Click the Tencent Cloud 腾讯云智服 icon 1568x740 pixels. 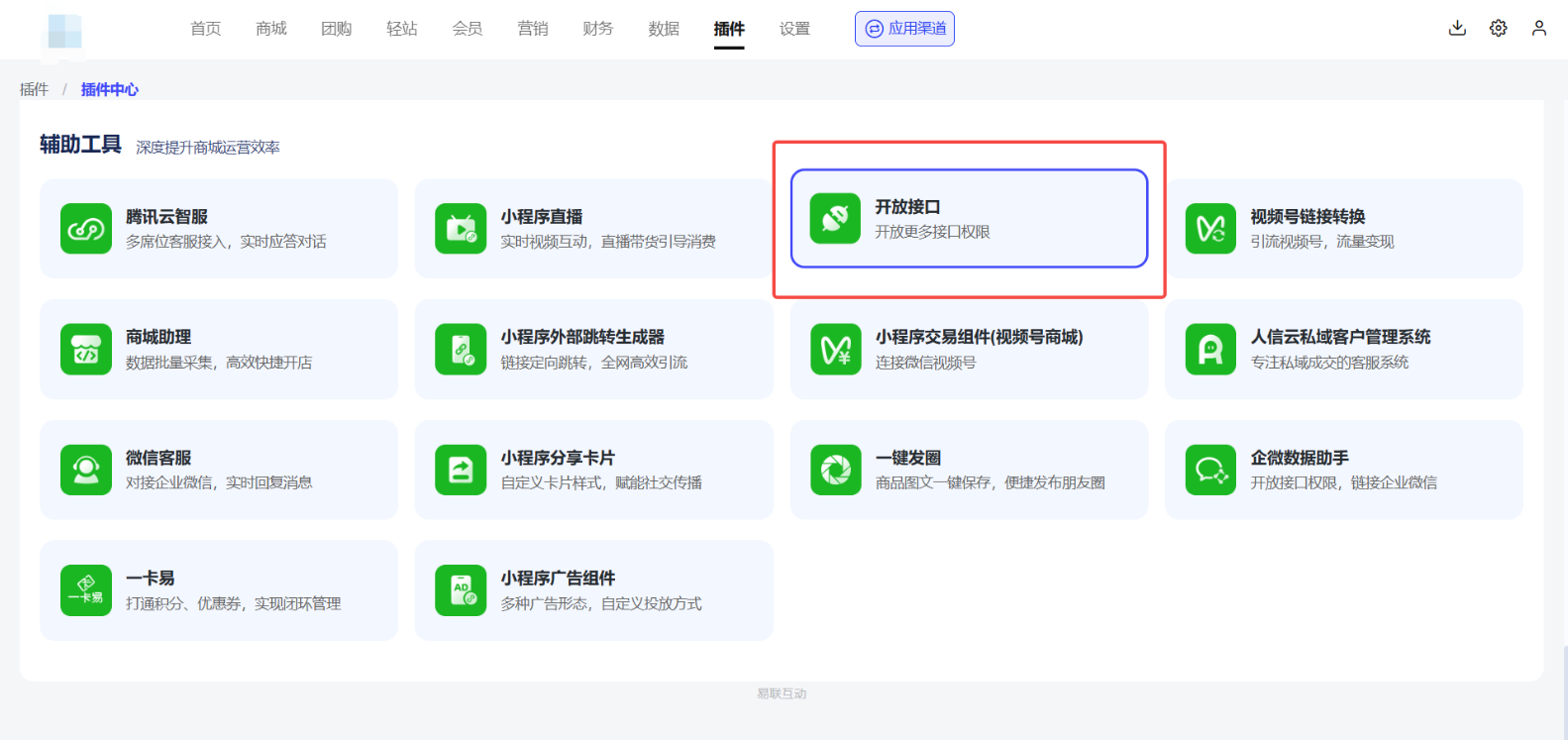coord(86,229)
